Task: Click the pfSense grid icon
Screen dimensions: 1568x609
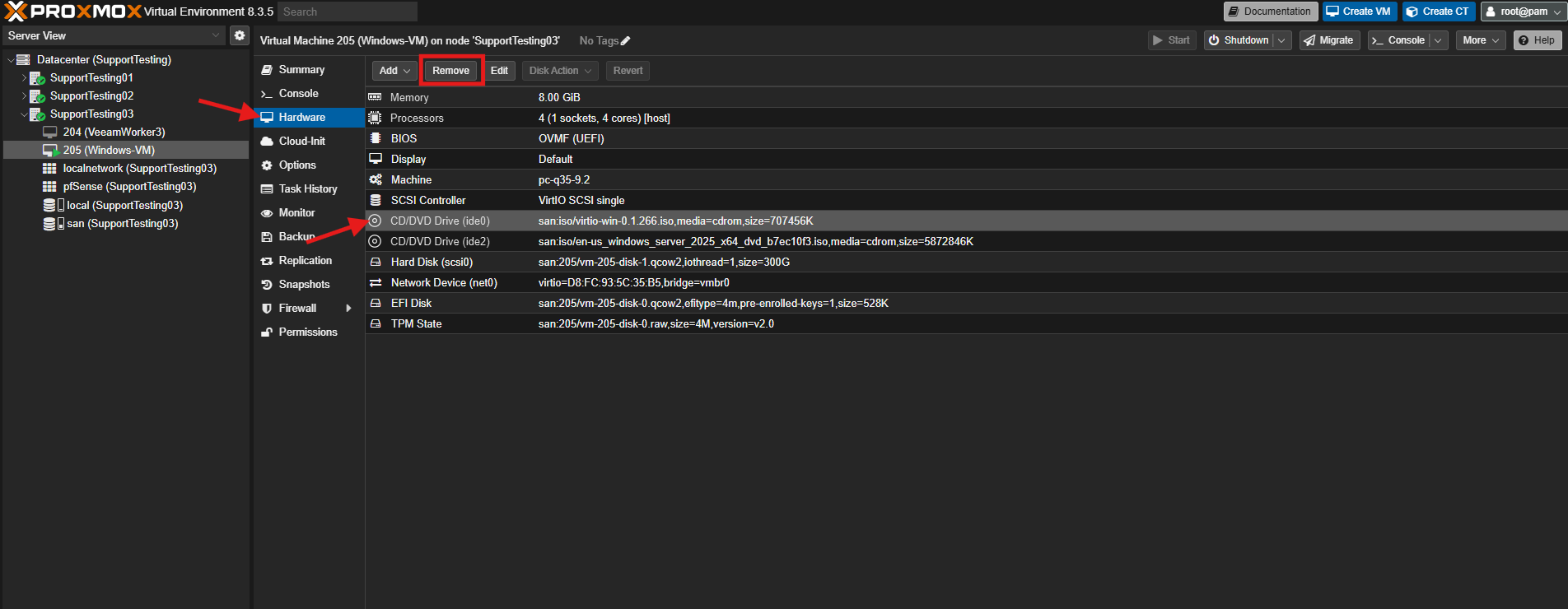Action: pos(49,187)
